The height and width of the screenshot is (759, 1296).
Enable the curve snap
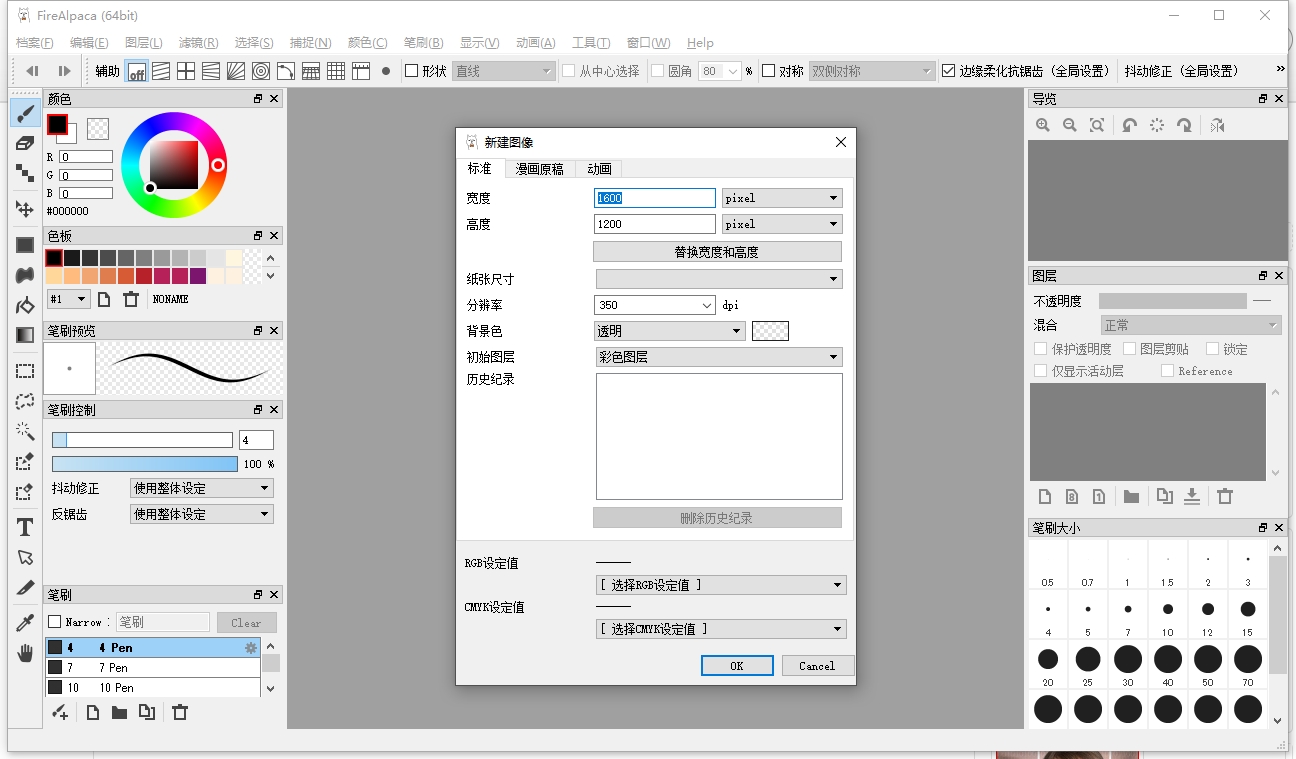pyautogui.click(x=286, y=71)
